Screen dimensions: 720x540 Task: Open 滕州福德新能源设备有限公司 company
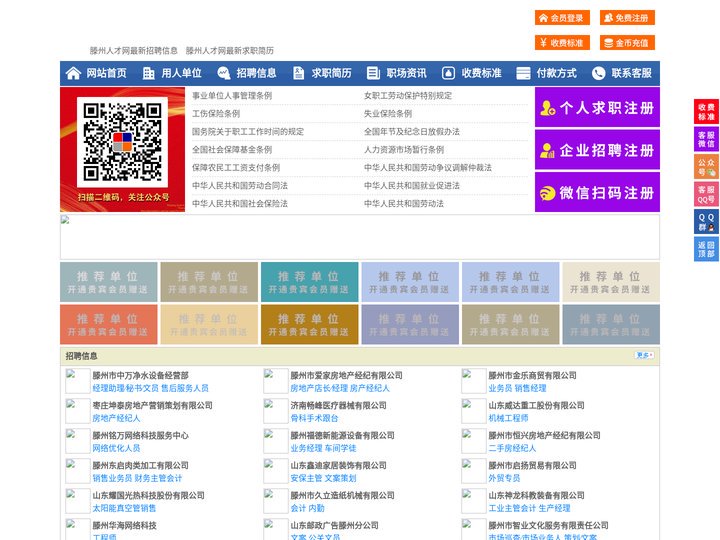pyautogui.click(x=343, y=435)
